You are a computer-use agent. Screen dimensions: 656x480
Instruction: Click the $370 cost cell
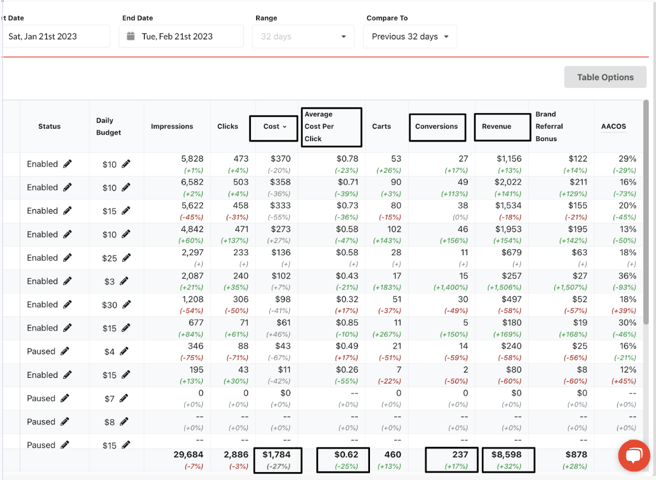click(x=280, y=159)
